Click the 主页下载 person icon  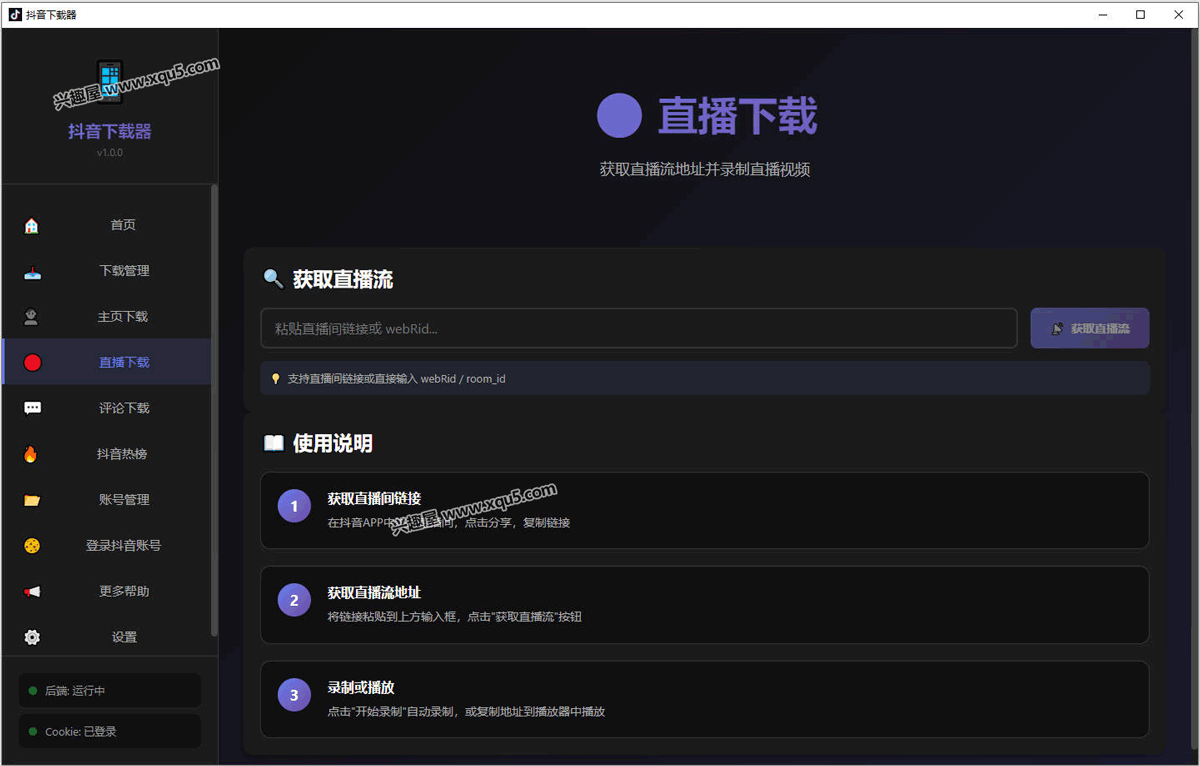(32, 317)
